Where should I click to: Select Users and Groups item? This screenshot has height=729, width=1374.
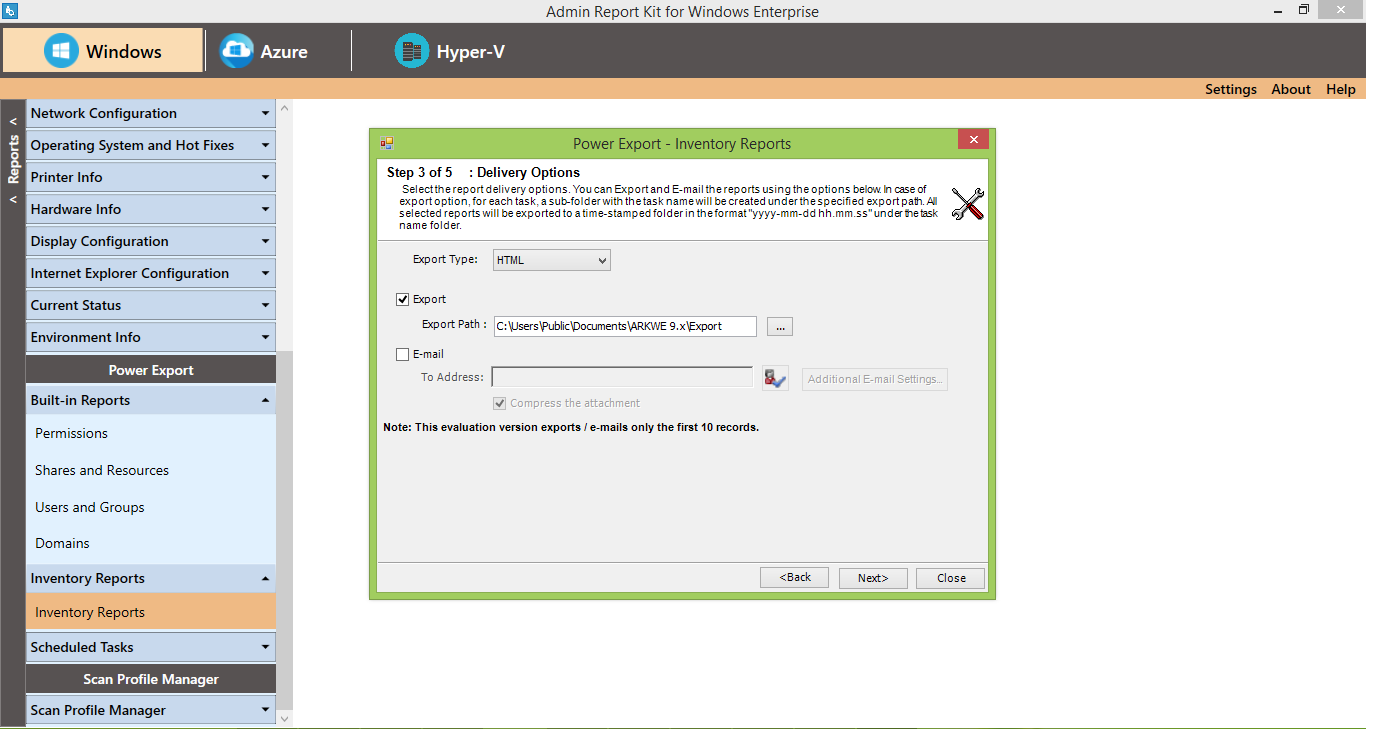90,507
